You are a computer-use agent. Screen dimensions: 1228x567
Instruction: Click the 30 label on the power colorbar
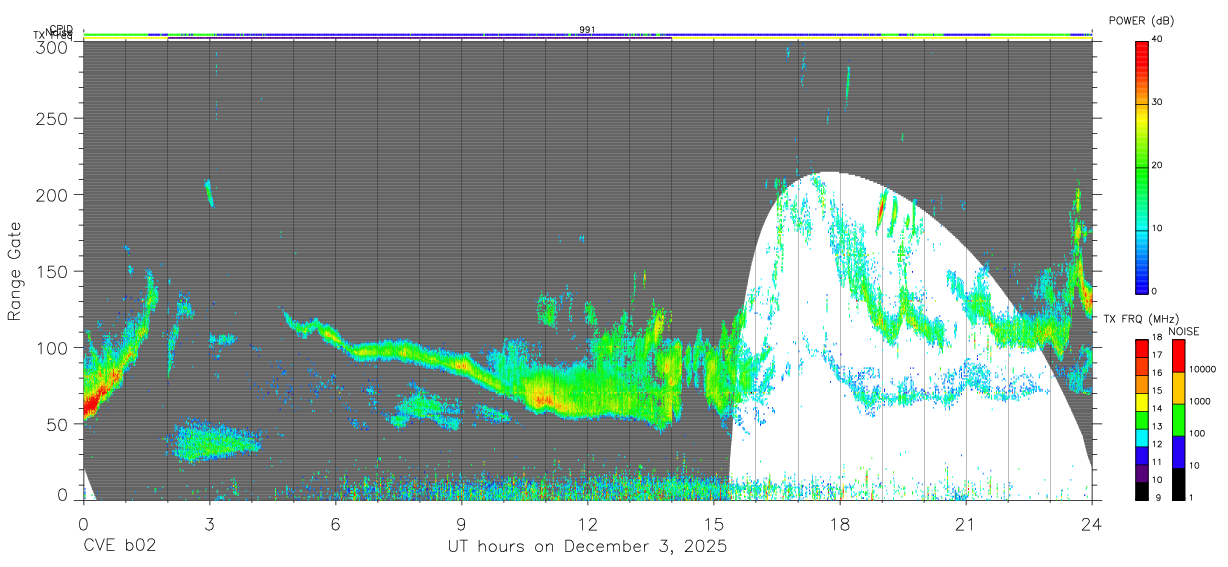(1158, 102)
